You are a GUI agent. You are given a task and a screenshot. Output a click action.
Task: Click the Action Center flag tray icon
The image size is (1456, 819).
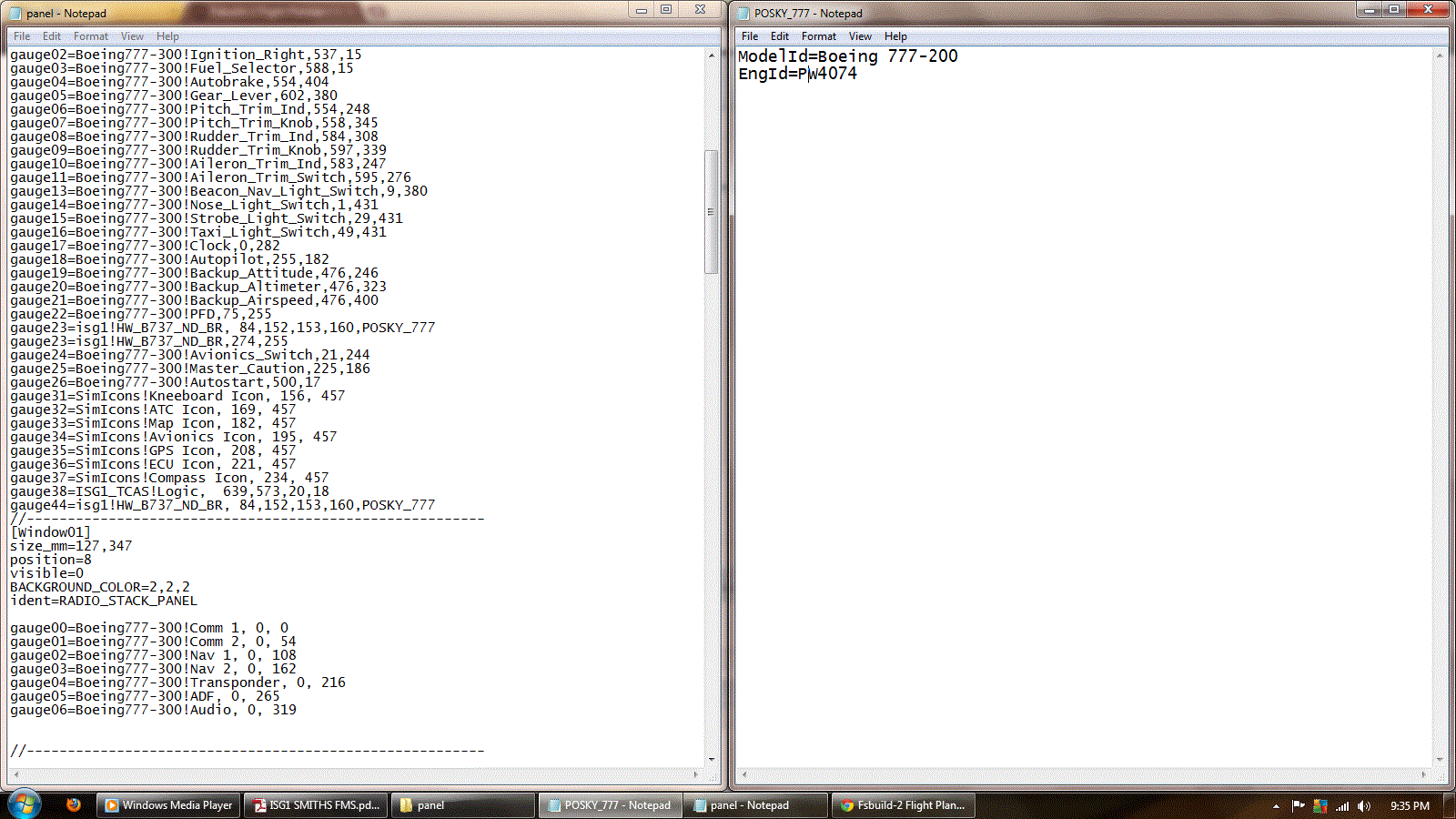pos(1299,805)
